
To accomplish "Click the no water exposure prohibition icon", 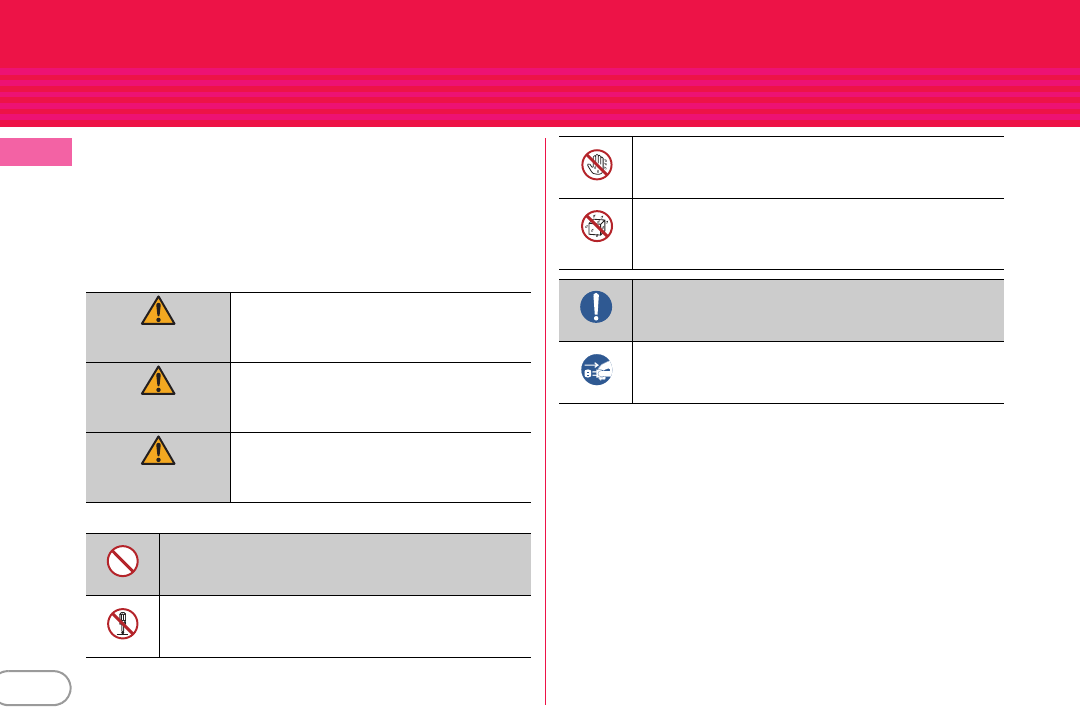I will click(596, 226).
